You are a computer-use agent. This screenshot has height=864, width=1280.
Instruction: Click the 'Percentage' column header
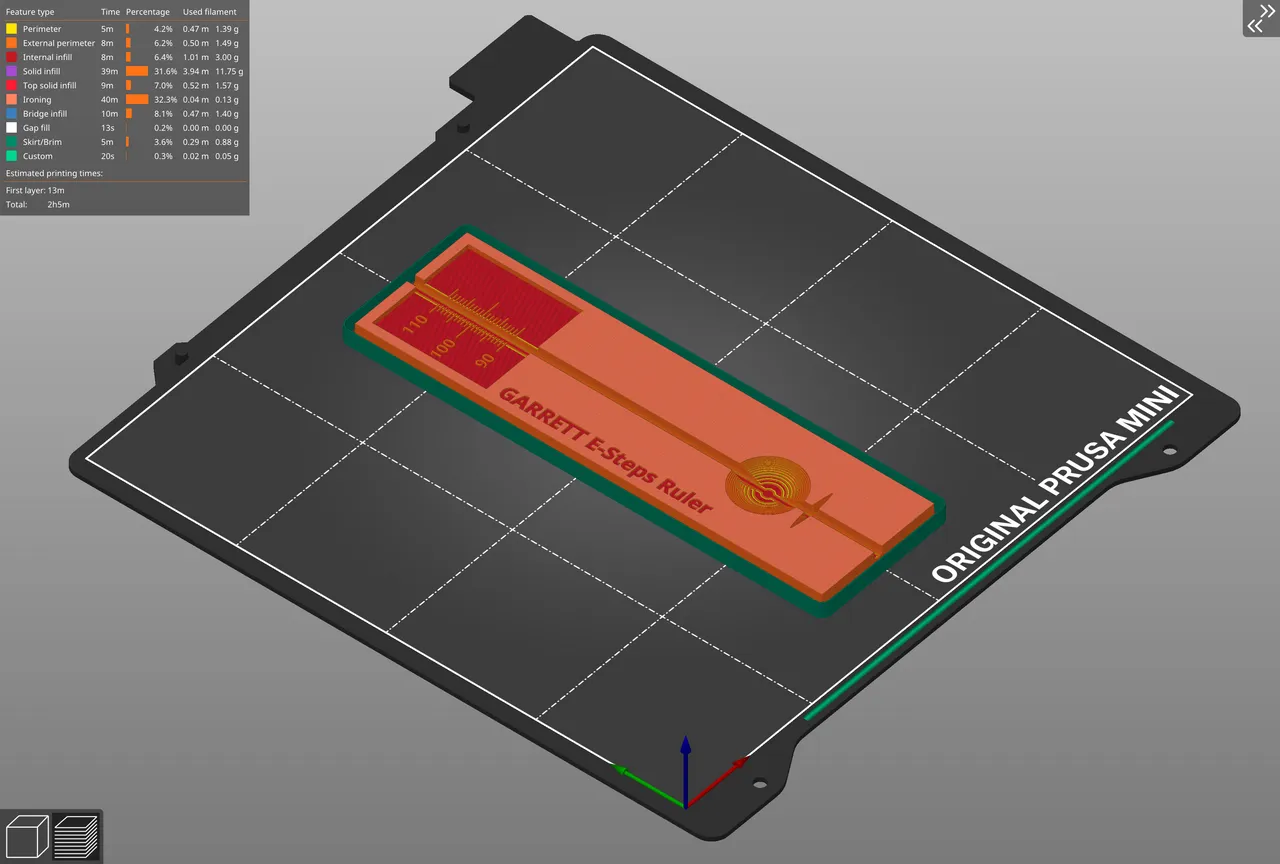coord(147,12)
